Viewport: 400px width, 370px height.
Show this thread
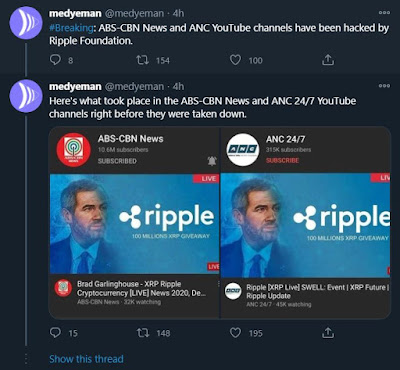click(x=86, y=359)
